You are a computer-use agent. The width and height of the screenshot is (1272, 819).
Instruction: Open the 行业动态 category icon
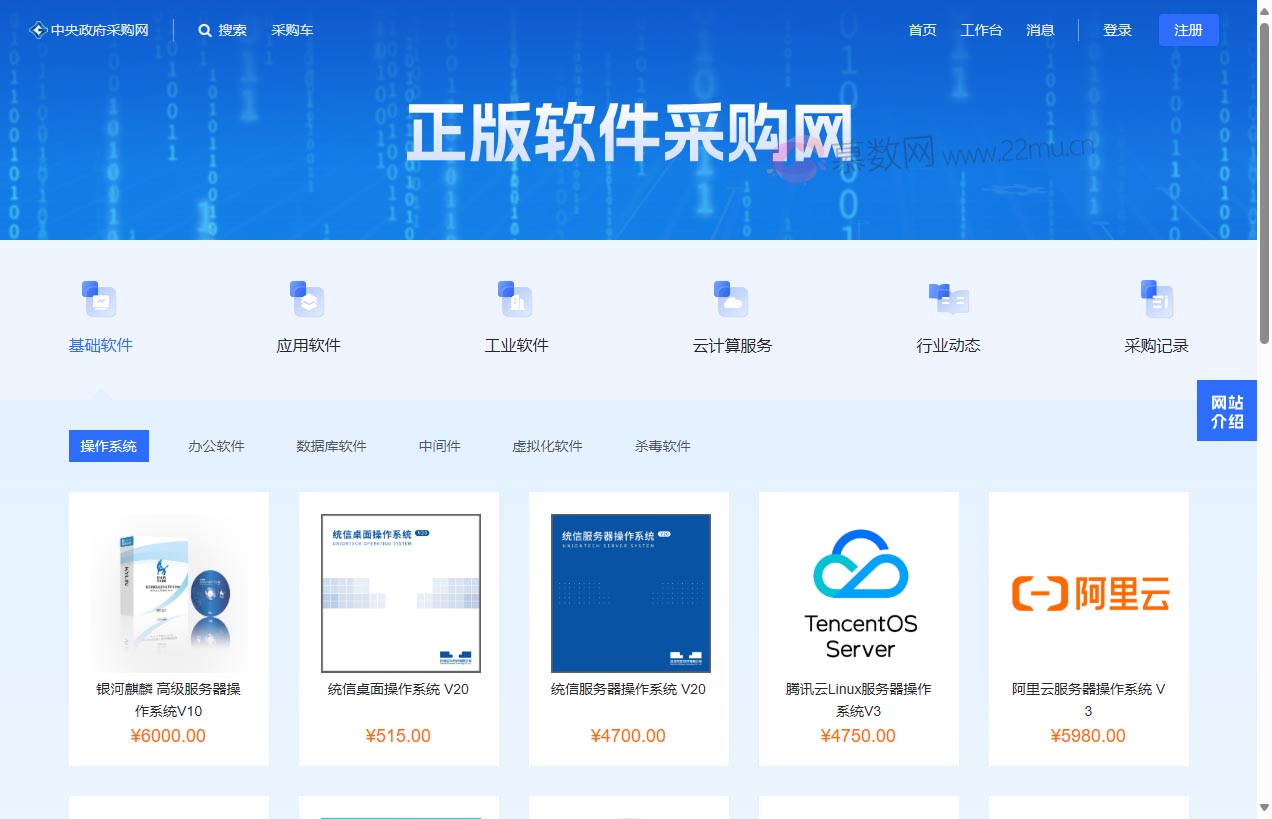tap(947, 299)
